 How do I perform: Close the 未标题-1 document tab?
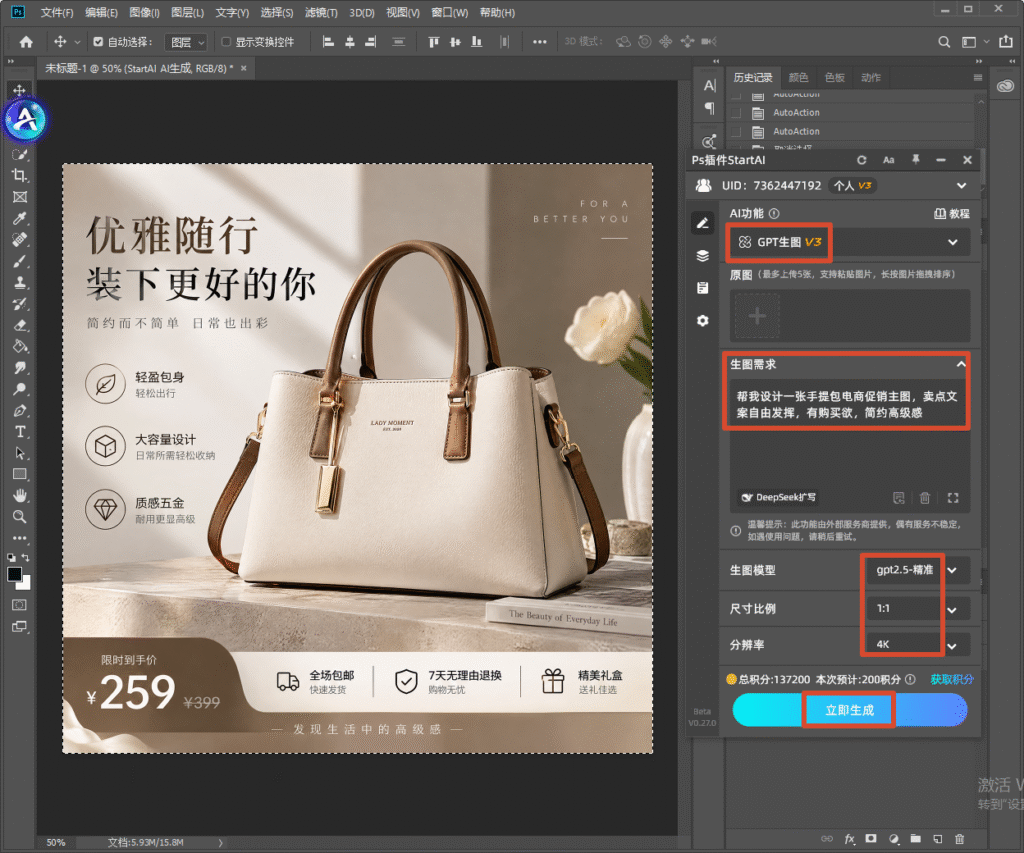[x=244, y=68]
